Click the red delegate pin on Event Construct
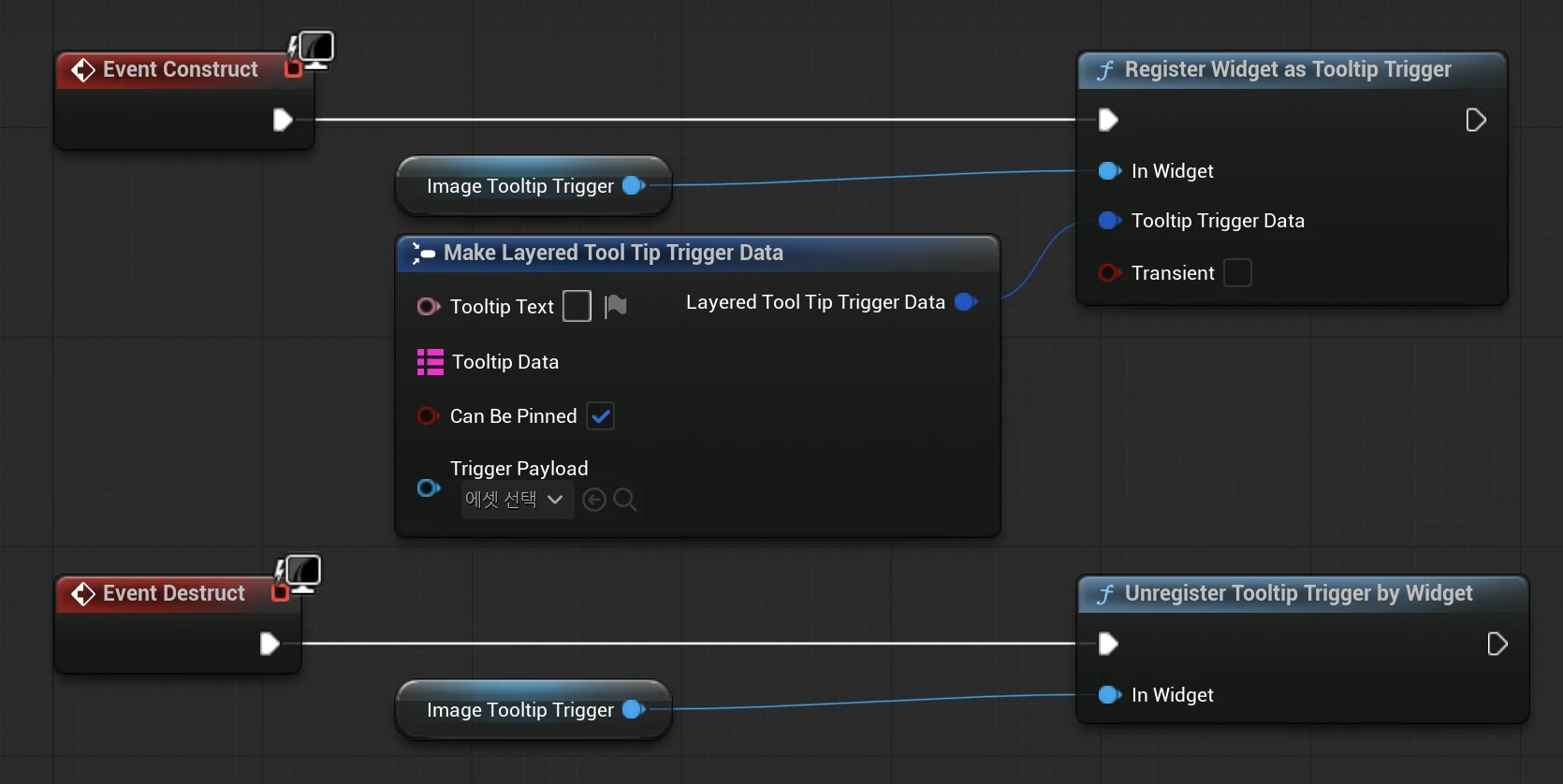The width and height of the screenshot is (1563, 784). pyautogui.click(x=293, y=68)
